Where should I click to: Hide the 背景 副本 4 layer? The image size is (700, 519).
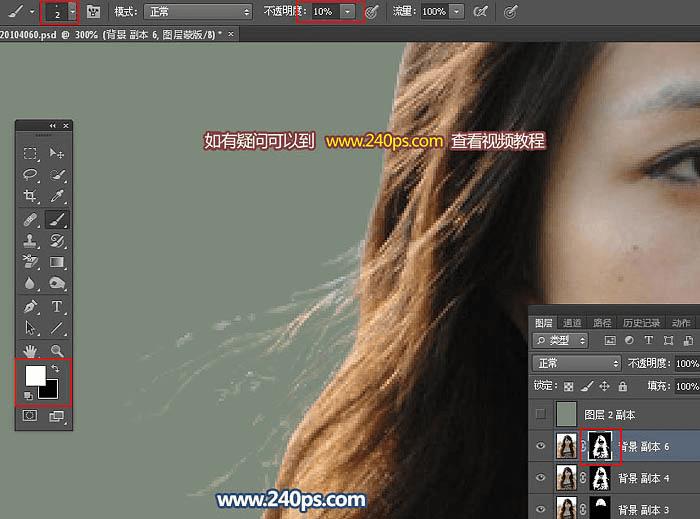541,477
